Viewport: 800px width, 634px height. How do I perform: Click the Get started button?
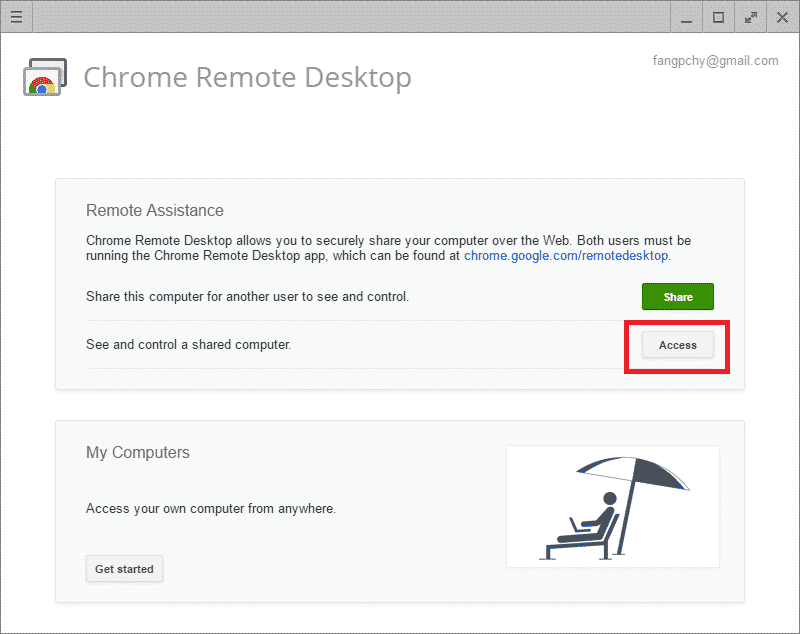tap(124, 569)
